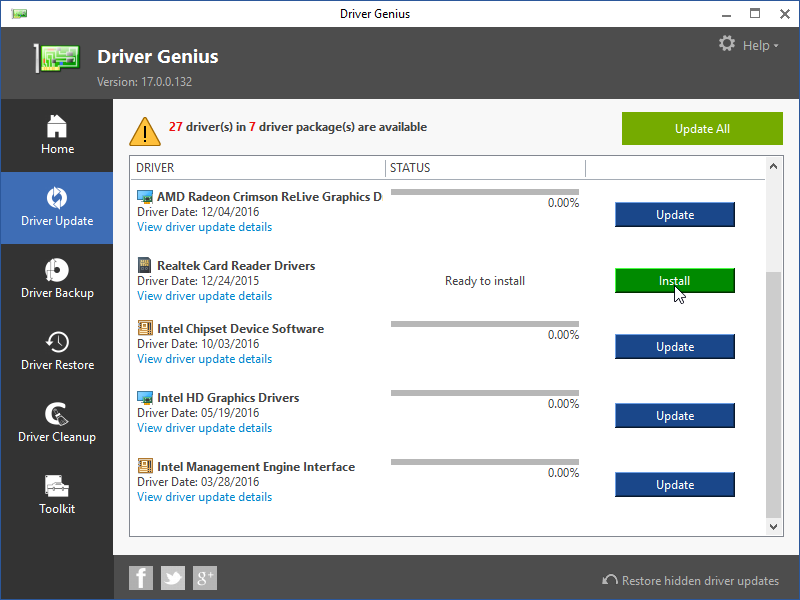Click the Intel Management Engine progress bar
This screenshot has height=600, width=800.
[x=485, y=462]
